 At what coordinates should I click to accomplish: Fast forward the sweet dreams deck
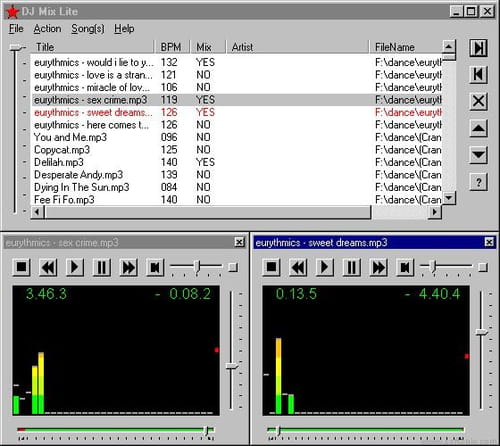click(x=378, y=267)
